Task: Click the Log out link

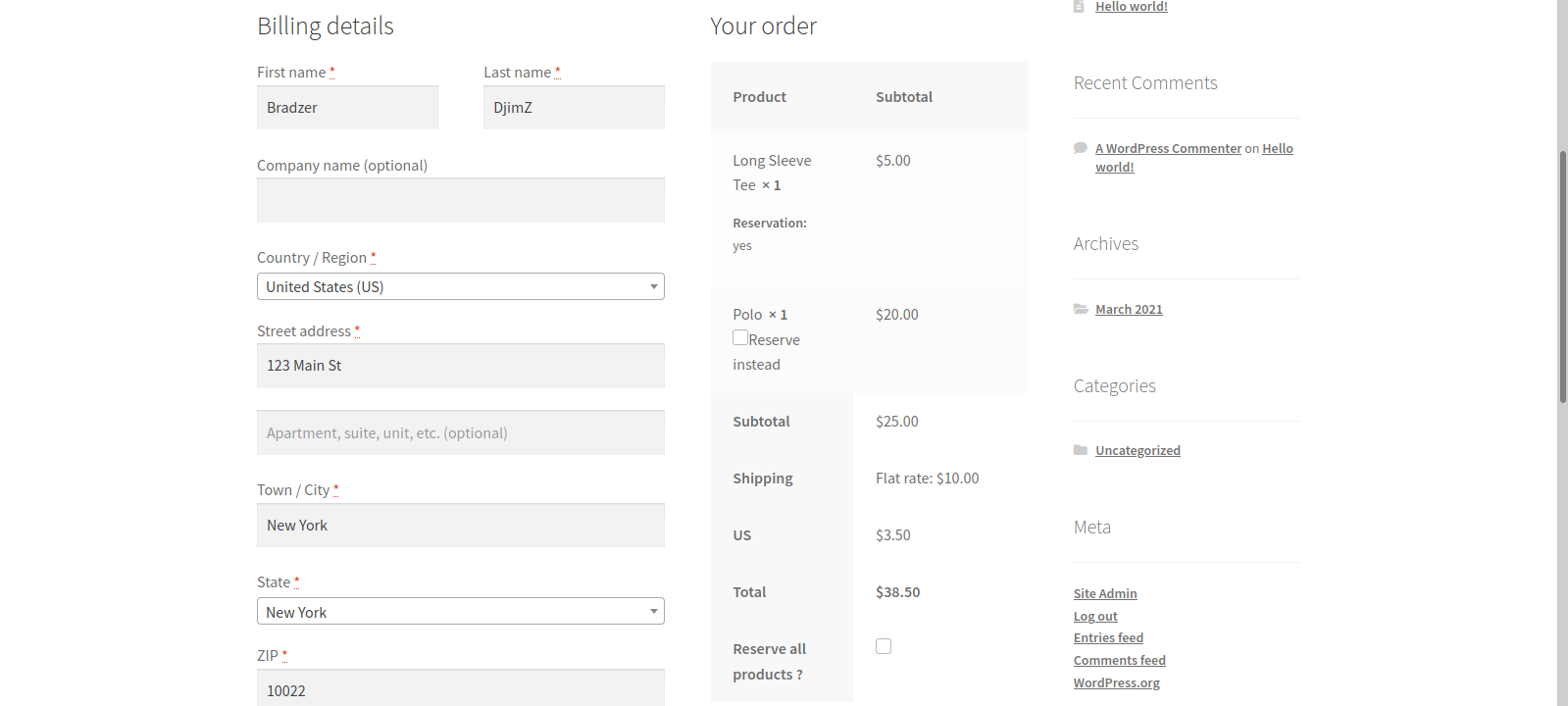Action: tap(1095, 616)
